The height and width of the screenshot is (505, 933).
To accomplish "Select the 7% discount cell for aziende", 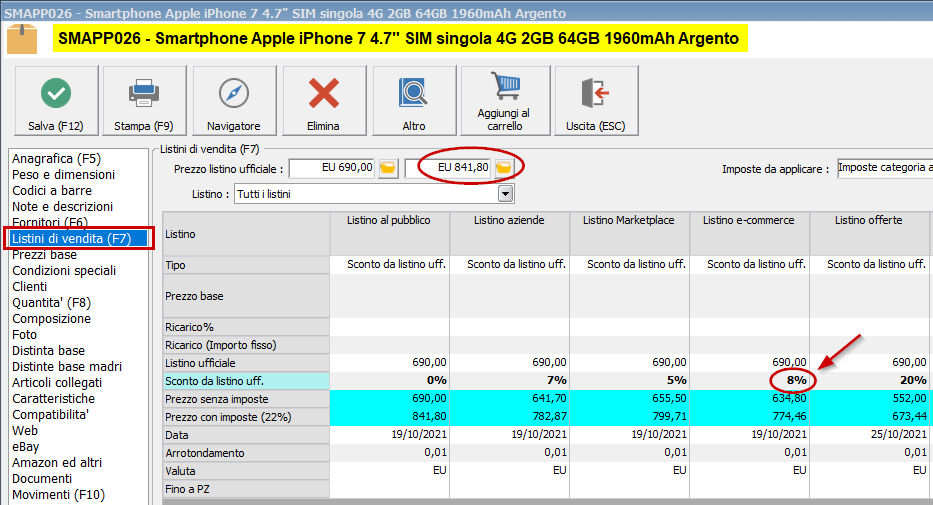I will click(x=509, y=381).
